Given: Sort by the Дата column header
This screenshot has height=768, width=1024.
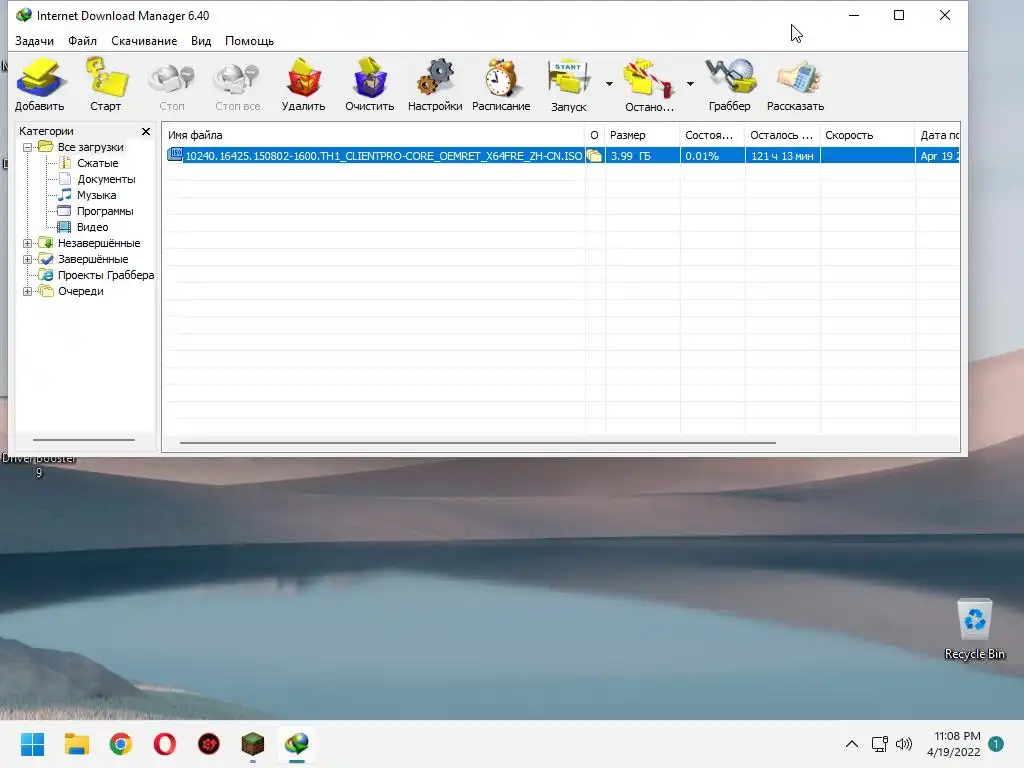Looking at the screenshot, I should point(938,135).
